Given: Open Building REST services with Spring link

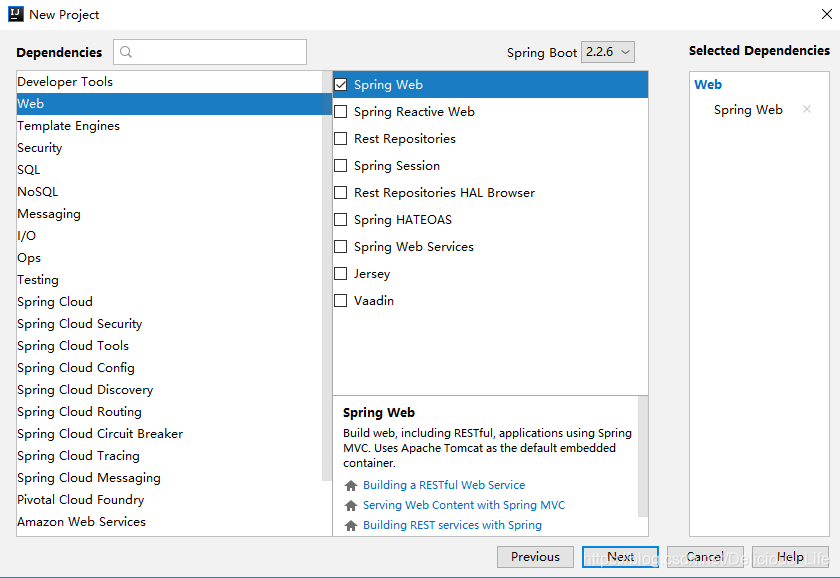Looking at the screenshot, I should tap(452, 525).
